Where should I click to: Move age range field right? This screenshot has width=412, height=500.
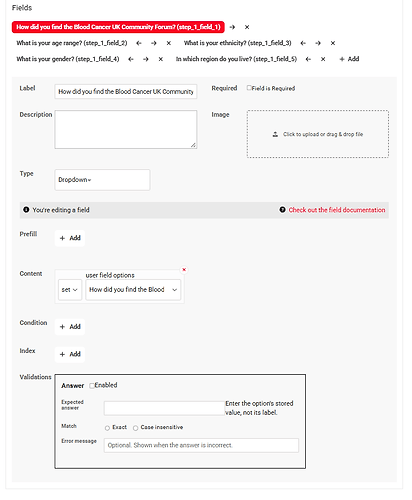(154, 43)
